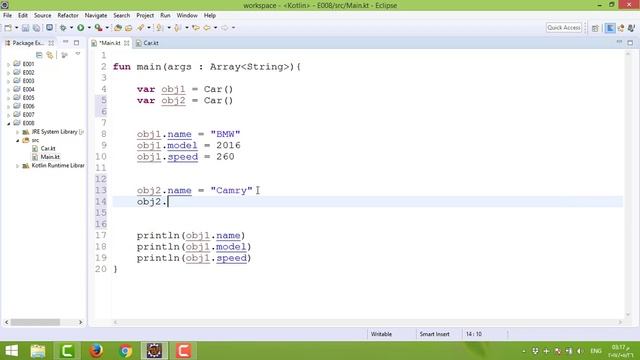This screenshot has height=360, width=640.
Task: Maximize the editor area
Action: [630, 42]
